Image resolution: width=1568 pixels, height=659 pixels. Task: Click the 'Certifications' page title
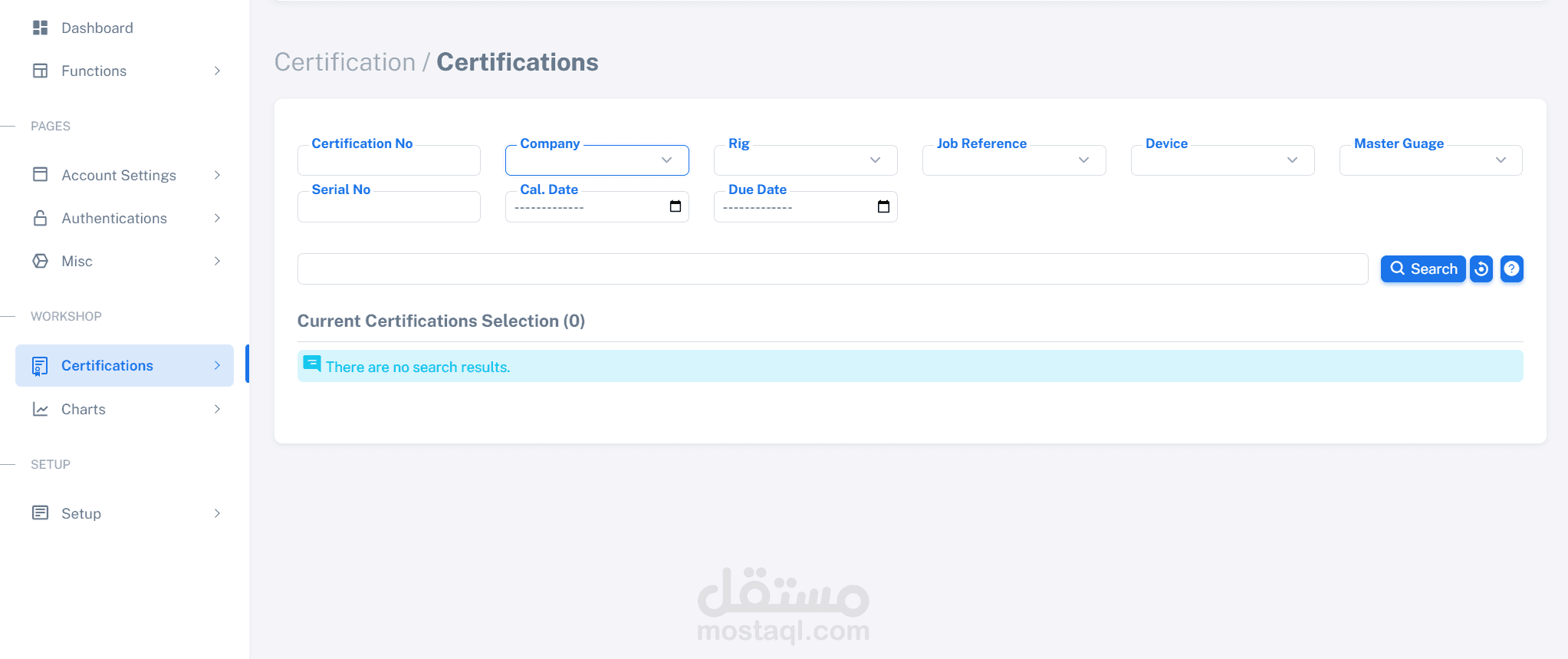518,62
